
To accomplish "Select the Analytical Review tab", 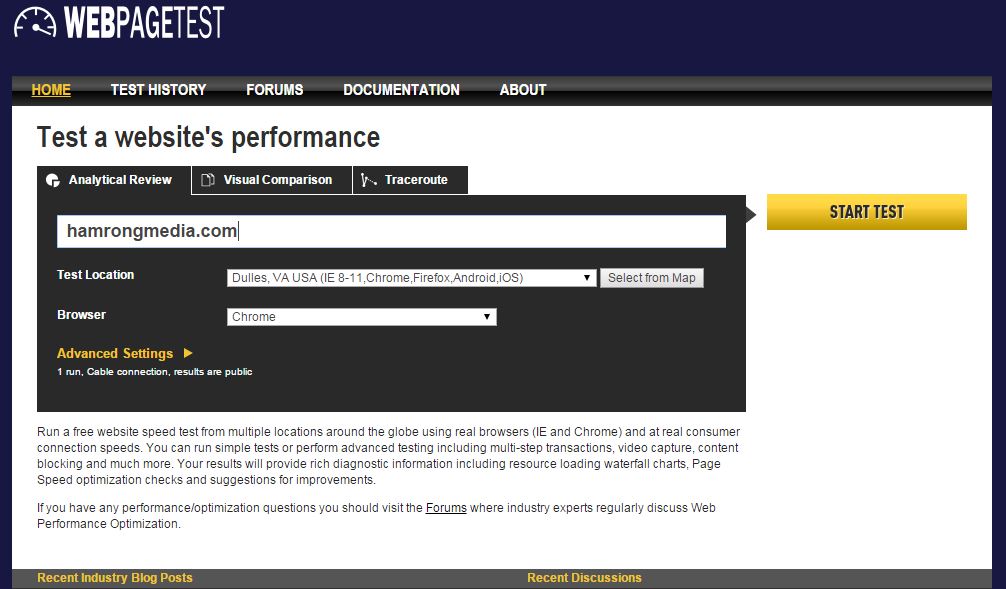I will (114, 180).
